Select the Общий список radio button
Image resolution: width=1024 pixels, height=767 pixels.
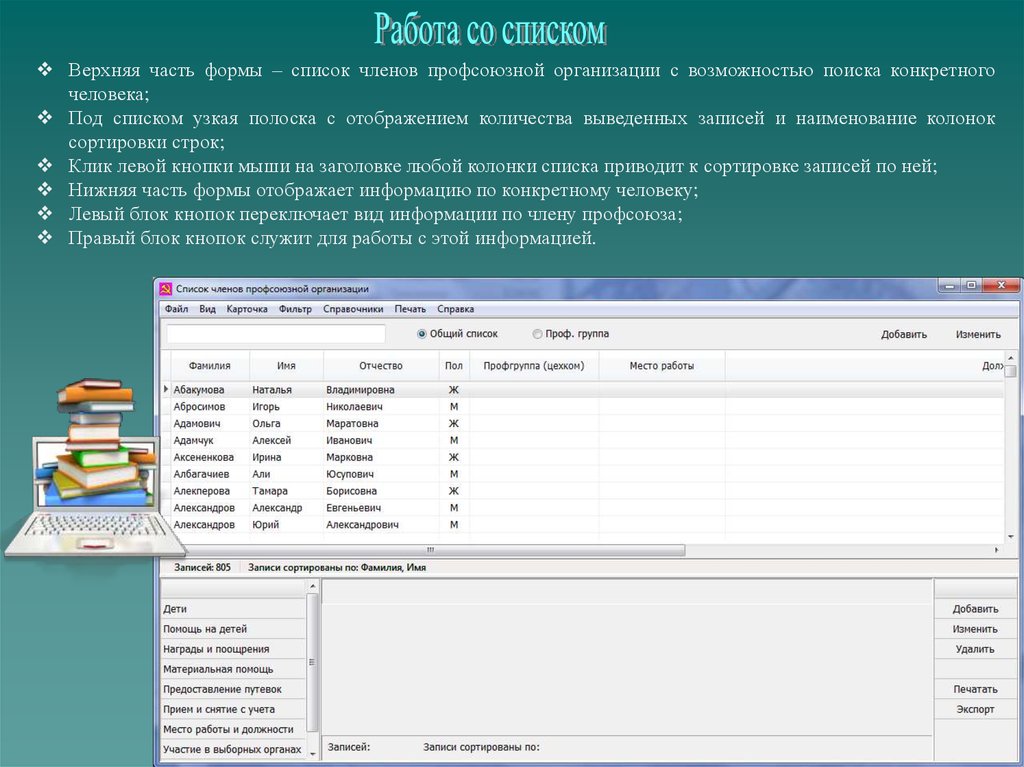pos(422,334)
